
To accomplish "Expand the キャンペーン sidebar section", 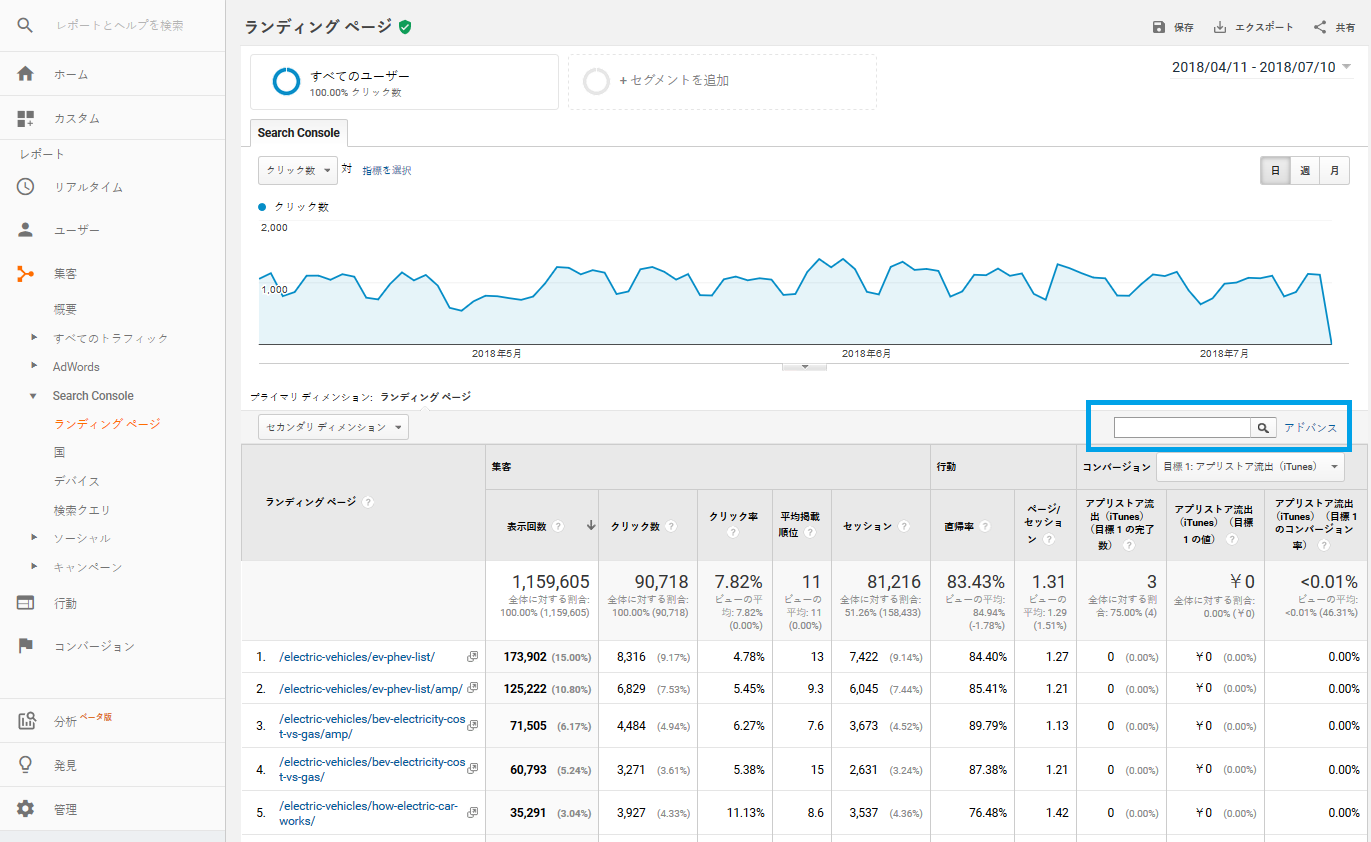I will [x=33, y=567].
